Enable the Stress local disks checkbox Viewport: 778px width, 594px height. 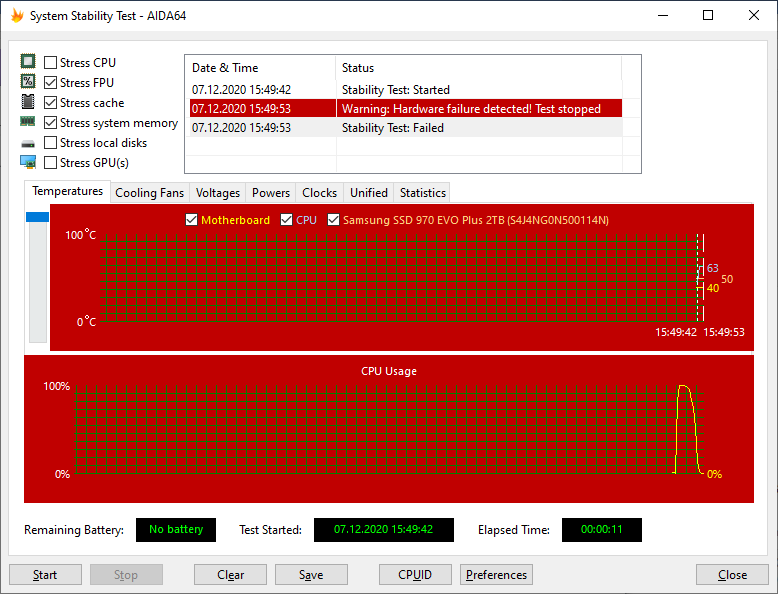click(50, 142)
